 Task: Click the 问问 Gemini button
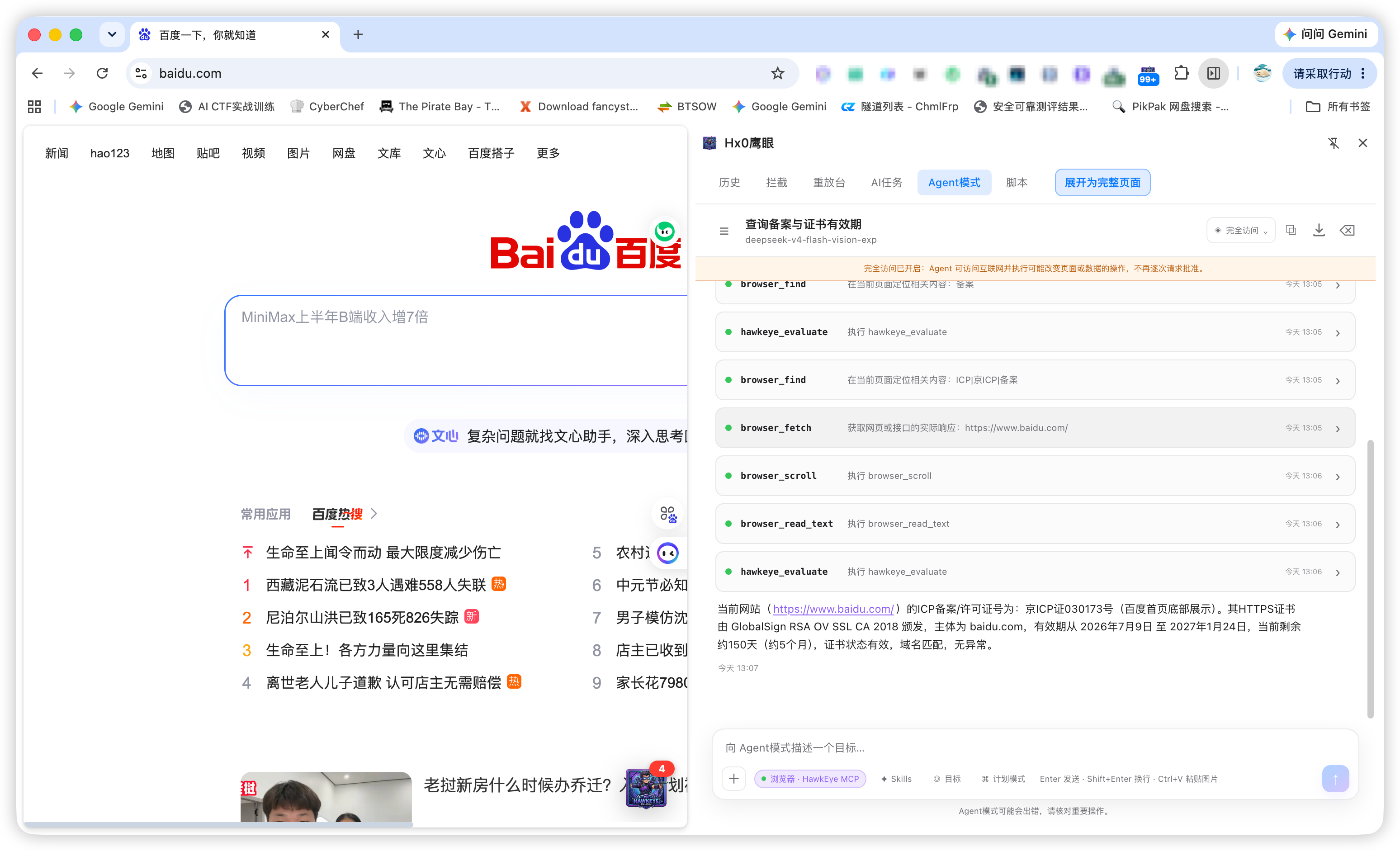click(1326, 34)
